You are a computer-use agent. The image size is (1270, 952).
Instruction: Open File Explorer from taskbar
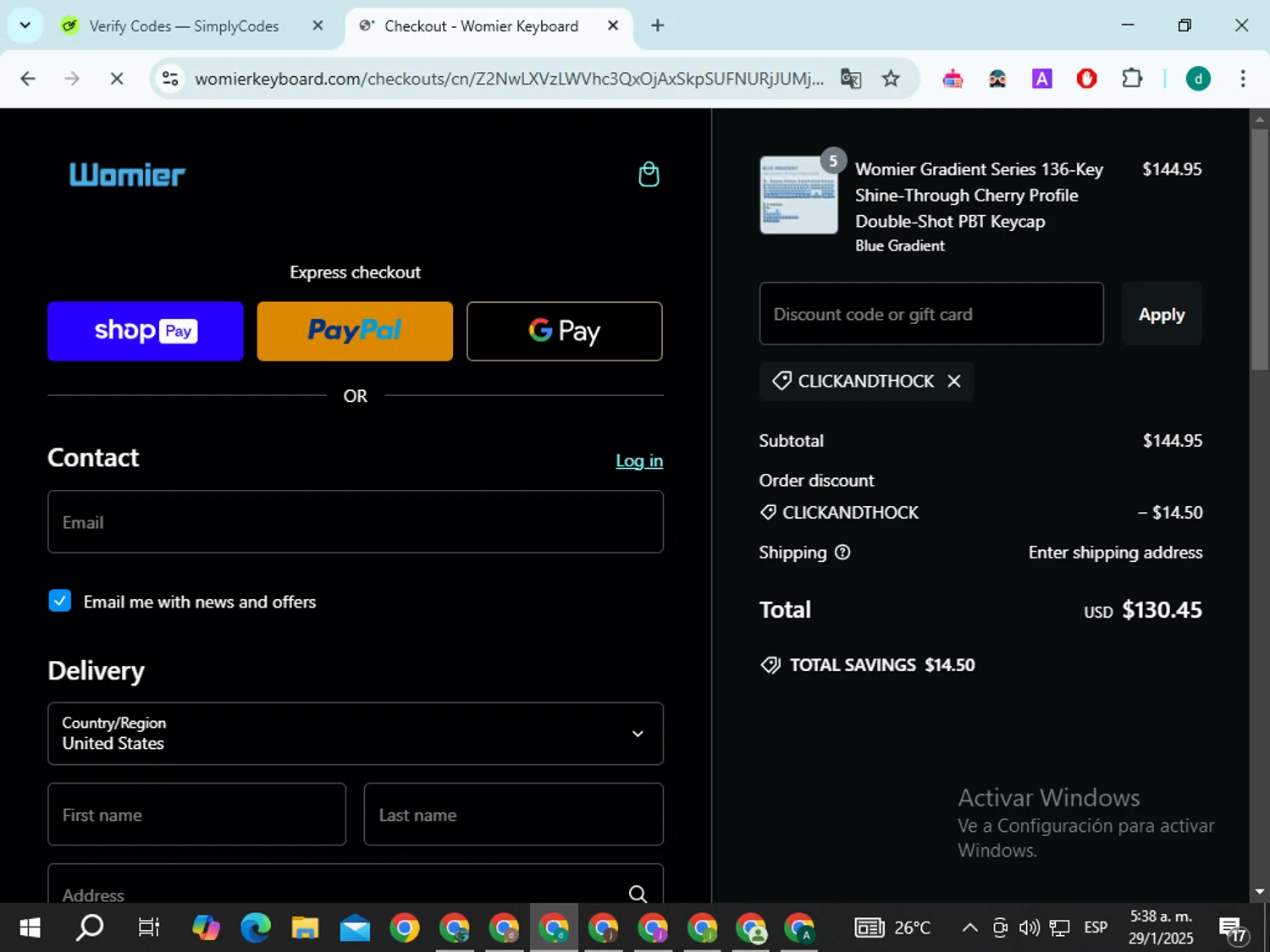coord(305,928)
